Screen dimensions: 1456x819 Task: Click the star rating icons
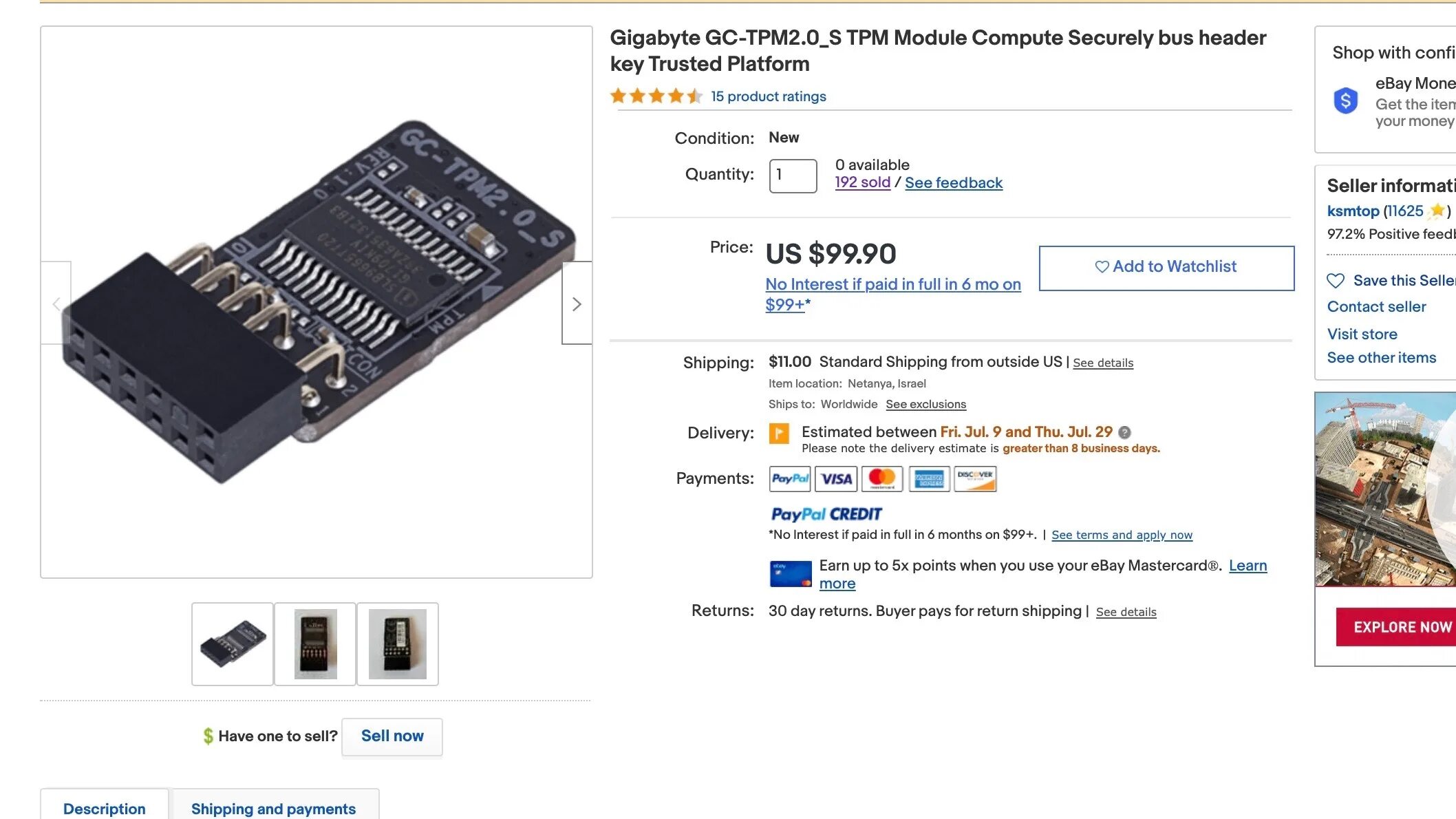(656, 96)
